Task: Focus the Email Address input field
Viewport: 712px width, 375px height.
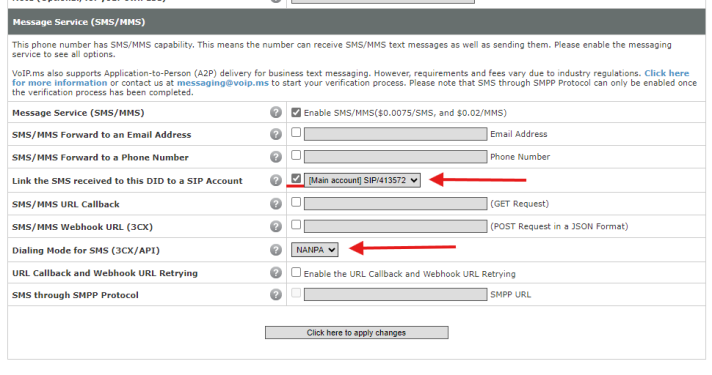Action: tap(396, 134)
